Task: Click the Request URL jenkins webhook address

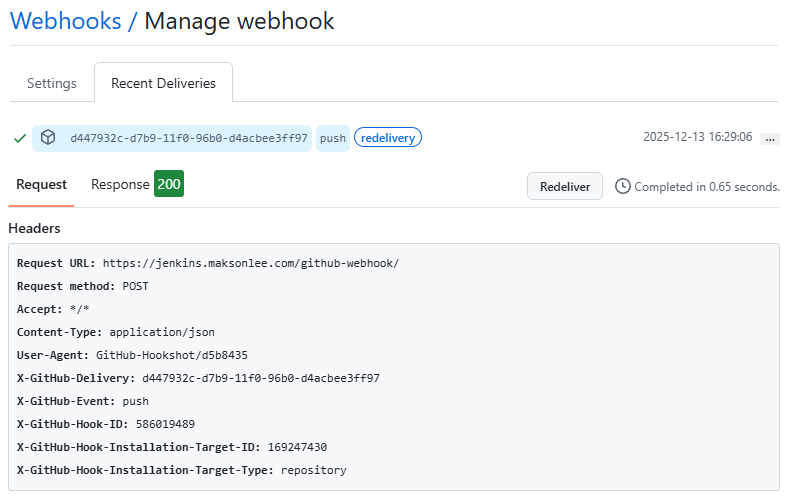Action: (x=251, y=263)
